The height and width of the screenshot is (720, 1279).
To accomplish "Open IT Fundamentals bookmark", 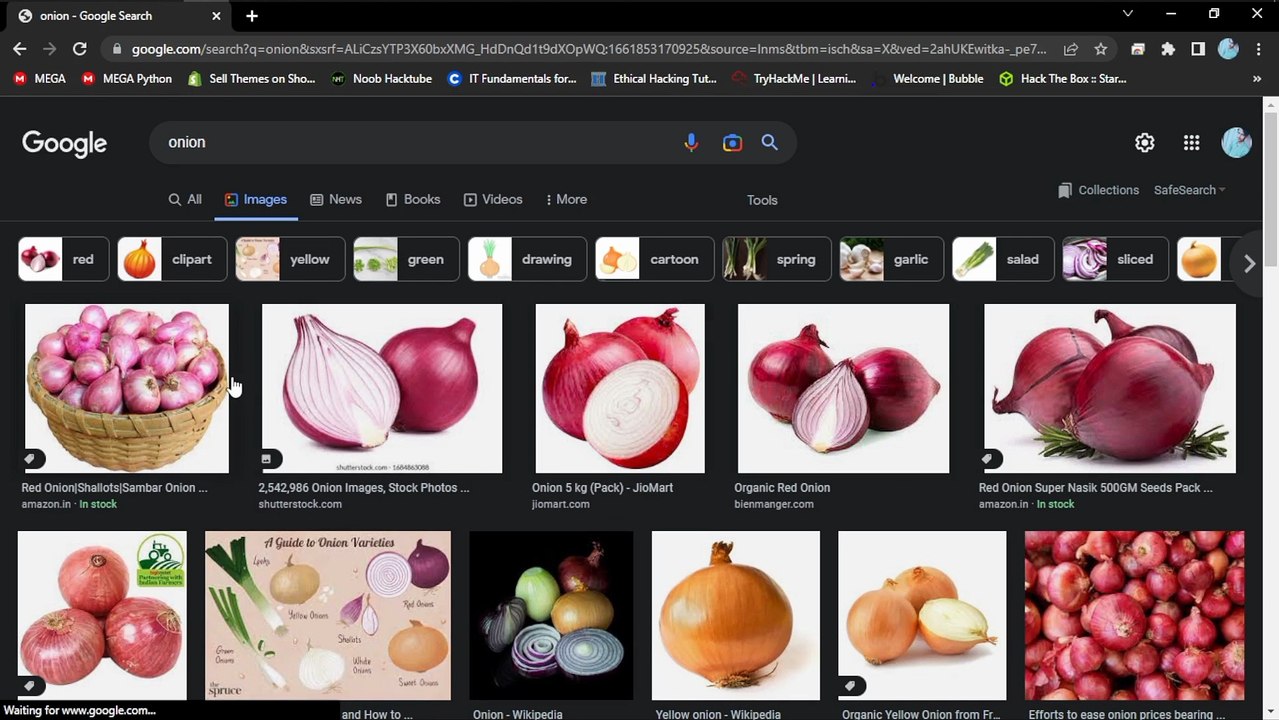I will (x=512, y=78).
